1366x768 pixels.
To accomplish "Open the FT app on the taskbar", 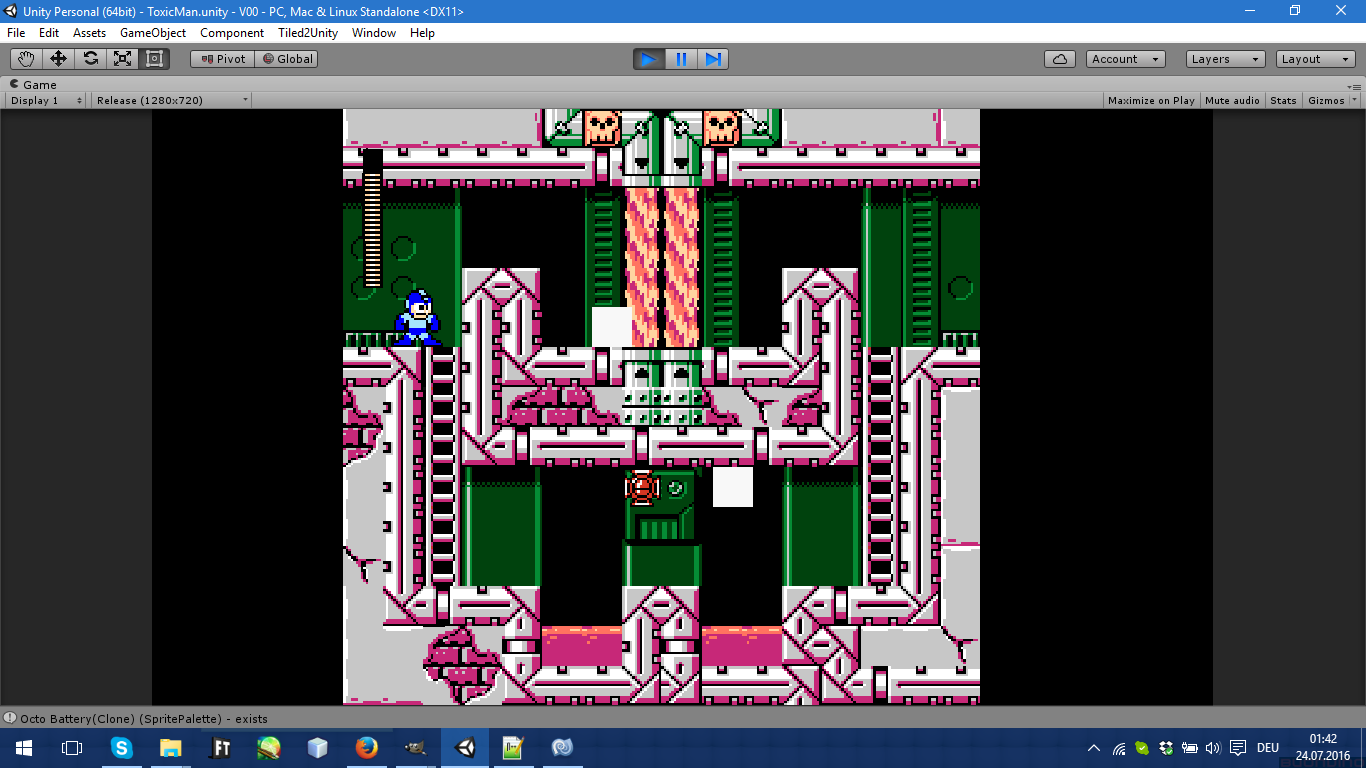I will tap(219, 748).
